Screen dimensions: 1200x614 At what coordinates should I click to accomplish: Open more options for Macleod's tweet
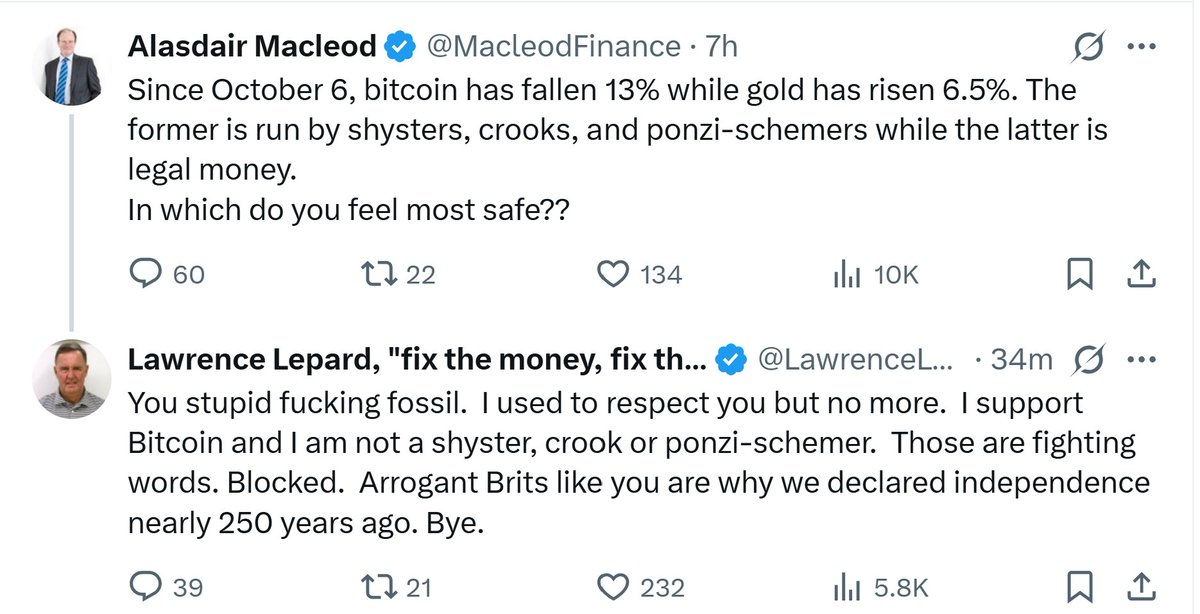1142,47
